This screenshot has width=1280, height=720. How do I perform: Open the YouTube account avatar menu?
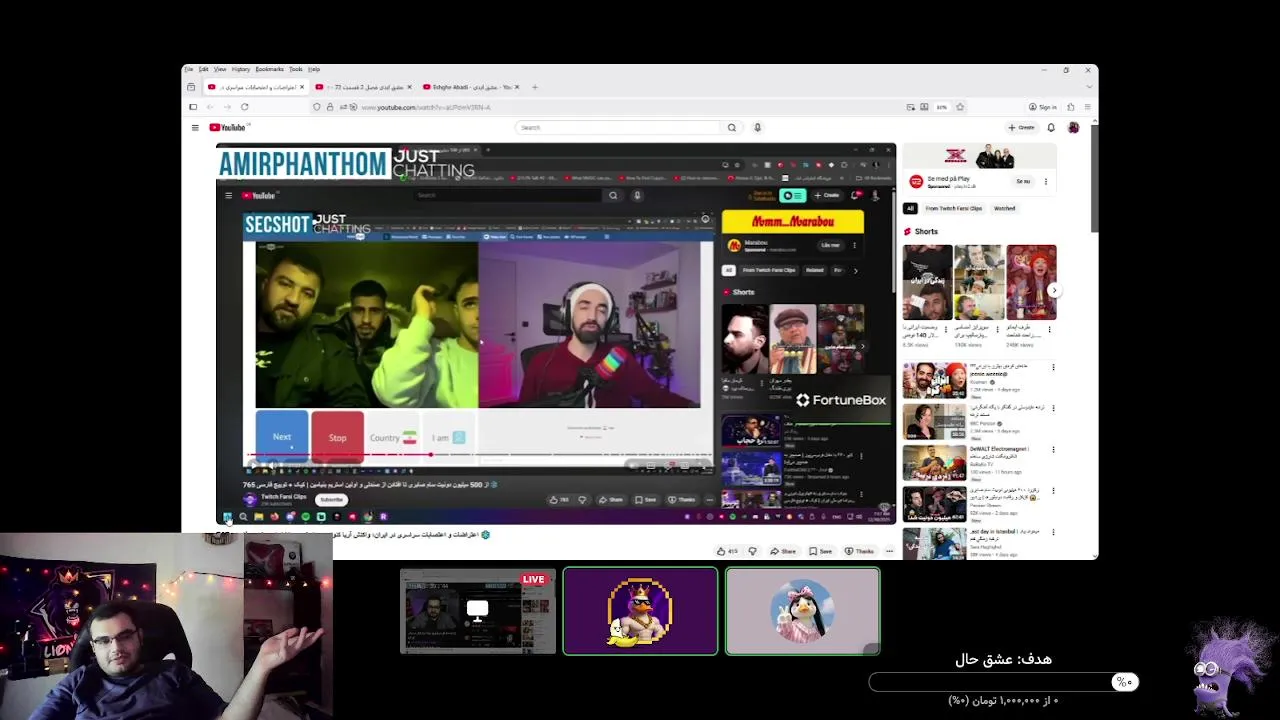click(x=1073, y=127)
